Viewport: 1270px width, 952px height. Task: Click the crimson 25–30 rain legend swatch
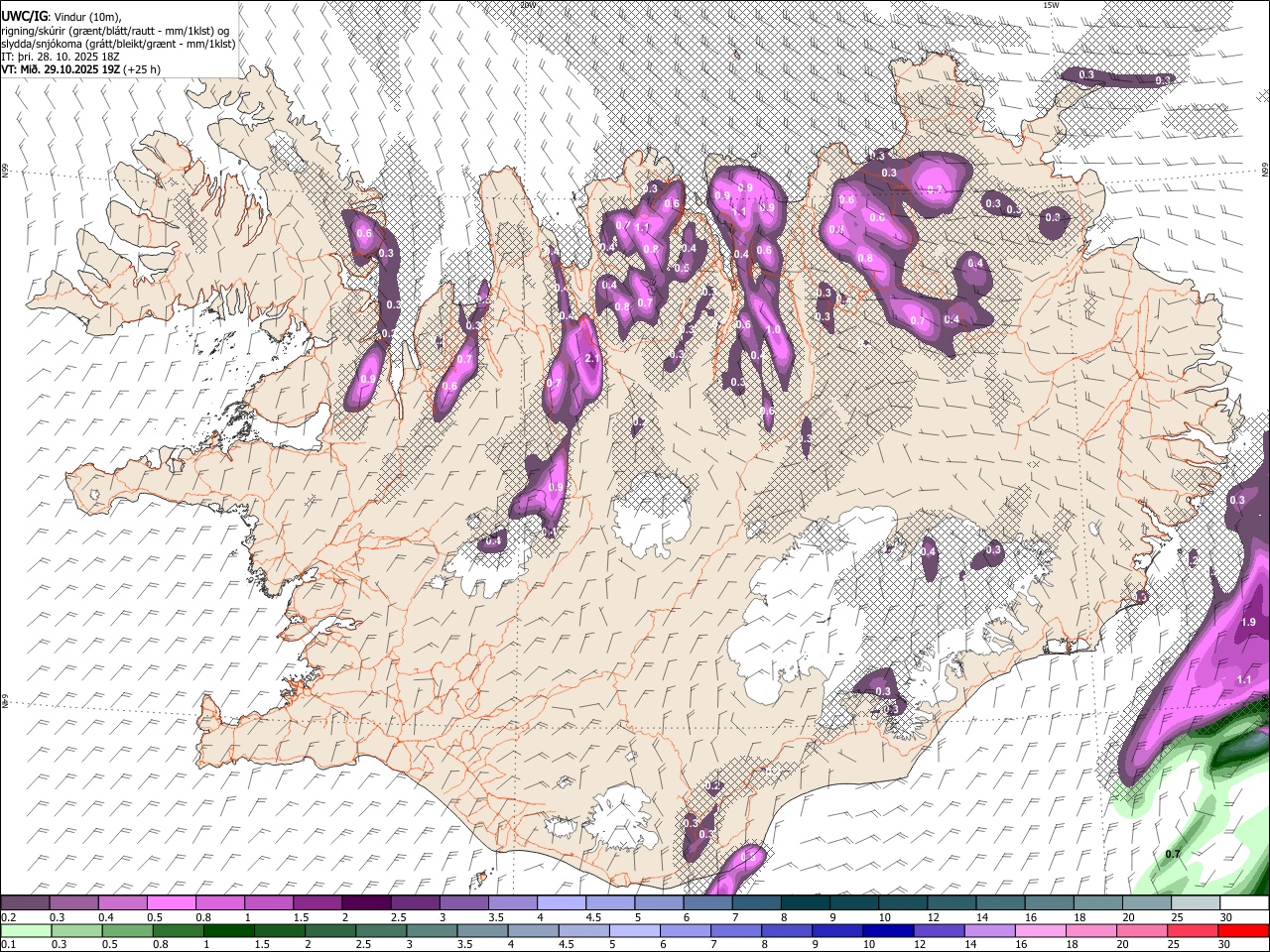1194,930
